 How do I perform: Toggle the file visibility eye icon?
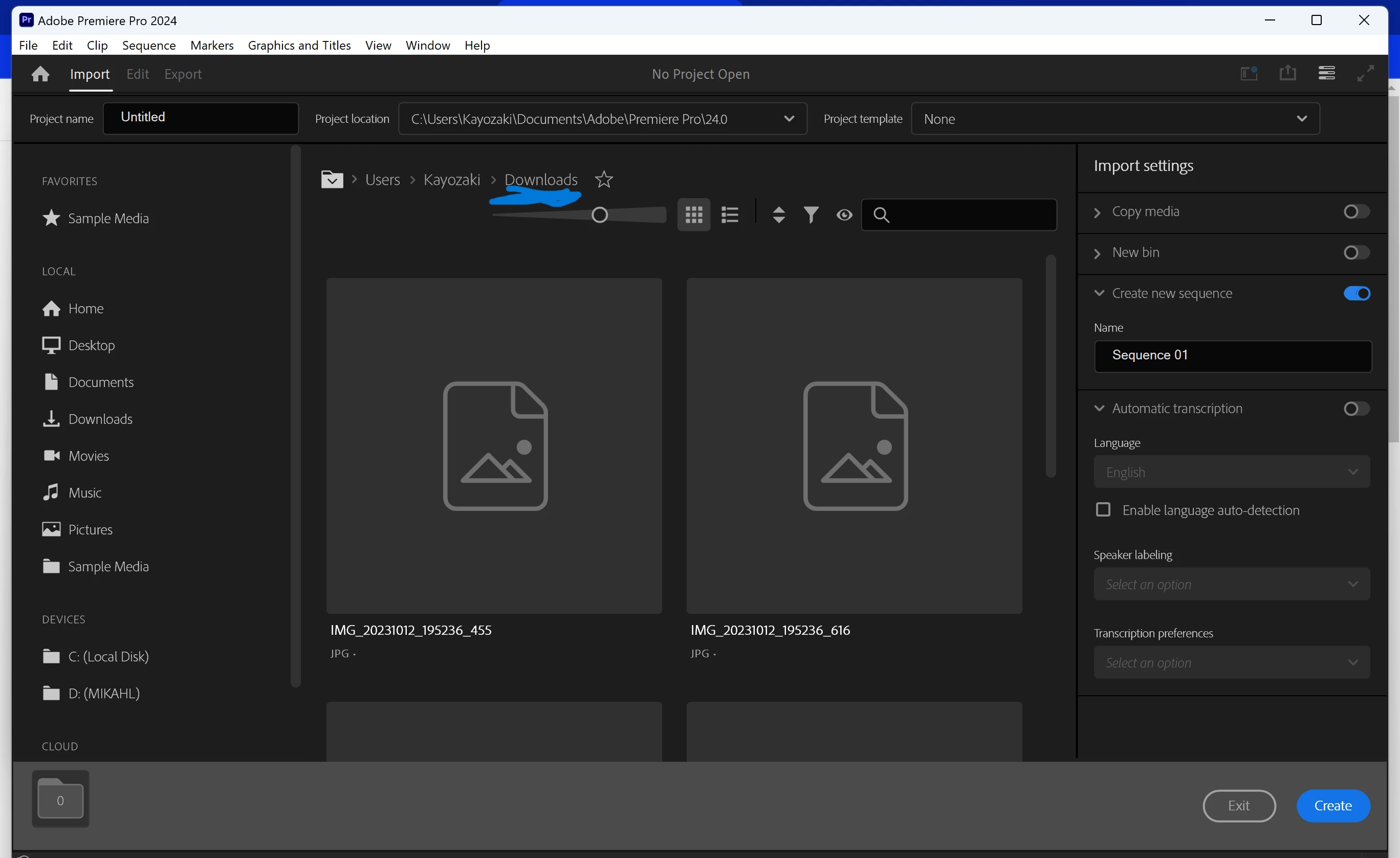(844, 215)
